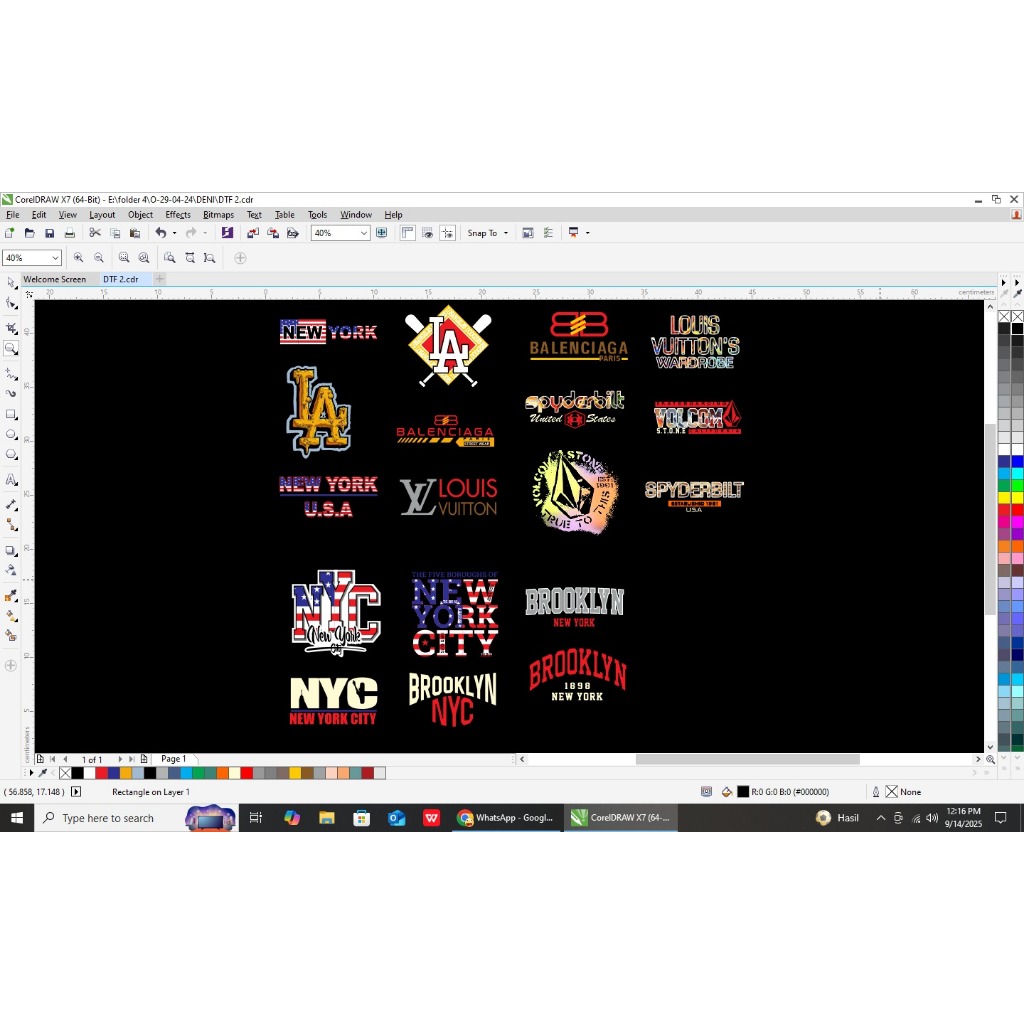Select the Polygon tool
1024x1024 pixels.
(11, 455)
